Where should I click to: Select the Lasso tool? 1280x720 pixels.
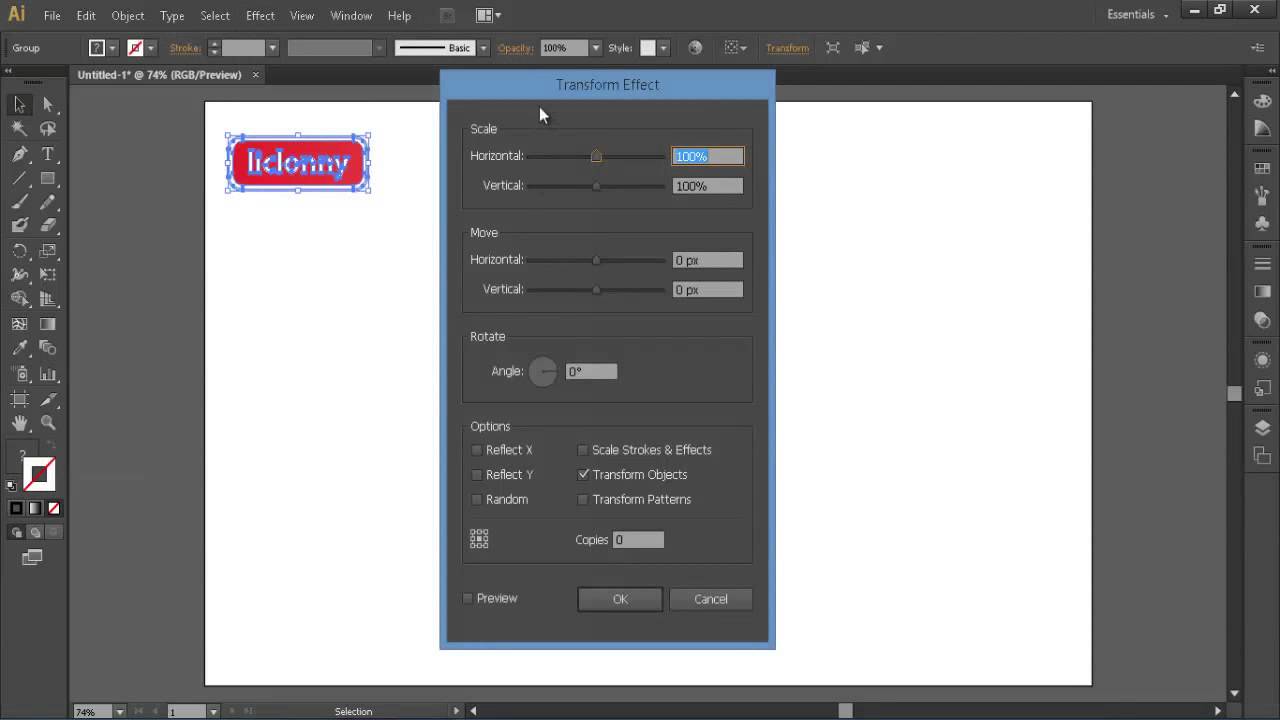[47, 129]
